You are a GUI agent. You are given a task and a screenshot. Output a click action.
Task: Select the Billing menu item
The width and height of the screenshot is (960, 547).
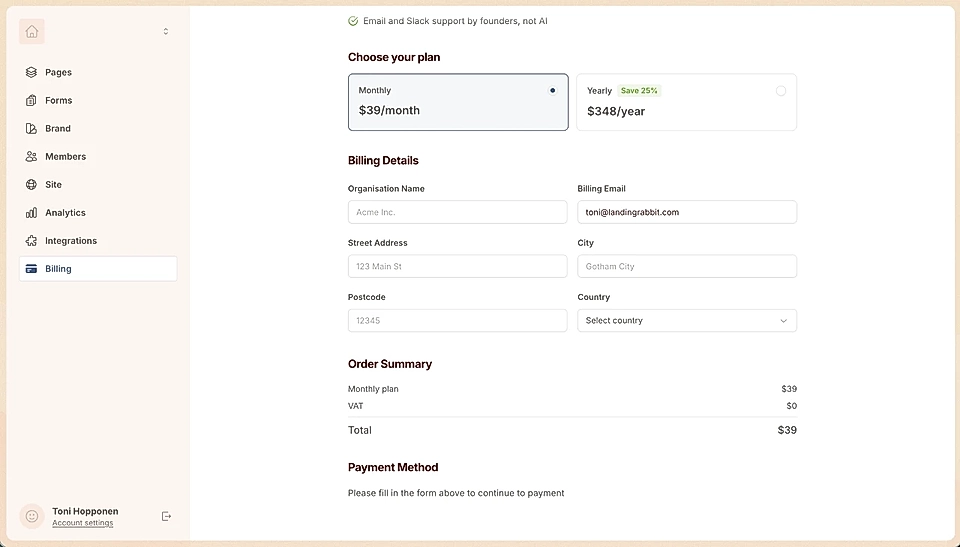click(x=98, y=269)
